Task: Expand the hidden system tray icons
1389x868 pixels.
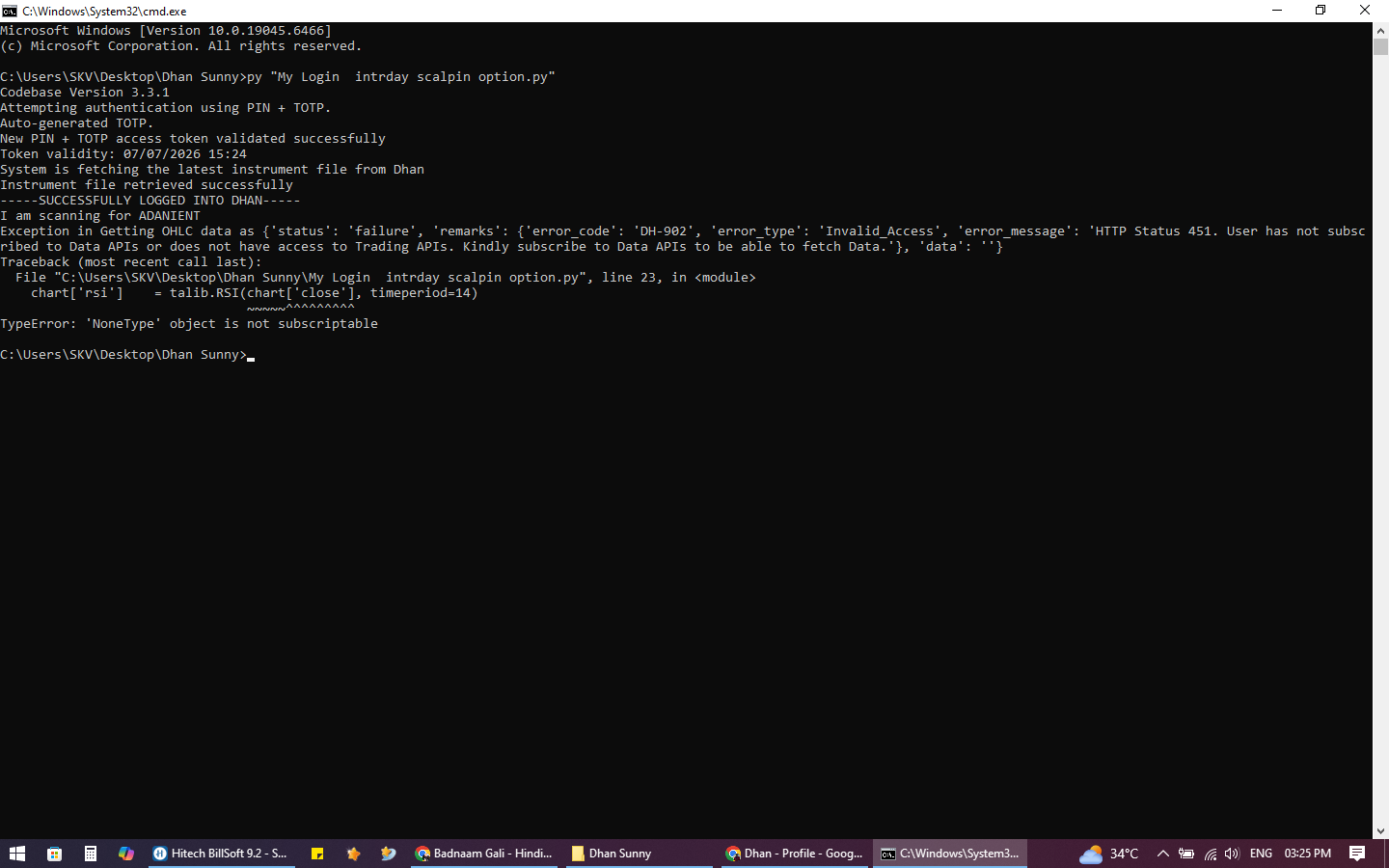Action: (x=1162, y=854)
